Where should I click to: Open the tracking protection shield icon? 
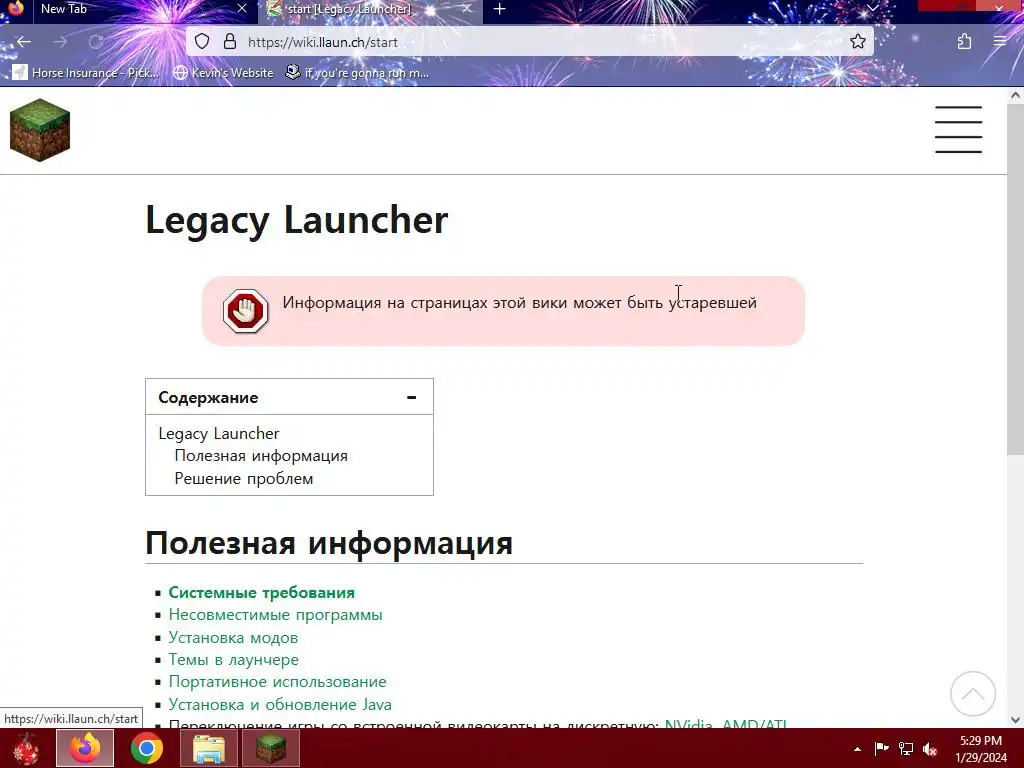coord(202,42)
